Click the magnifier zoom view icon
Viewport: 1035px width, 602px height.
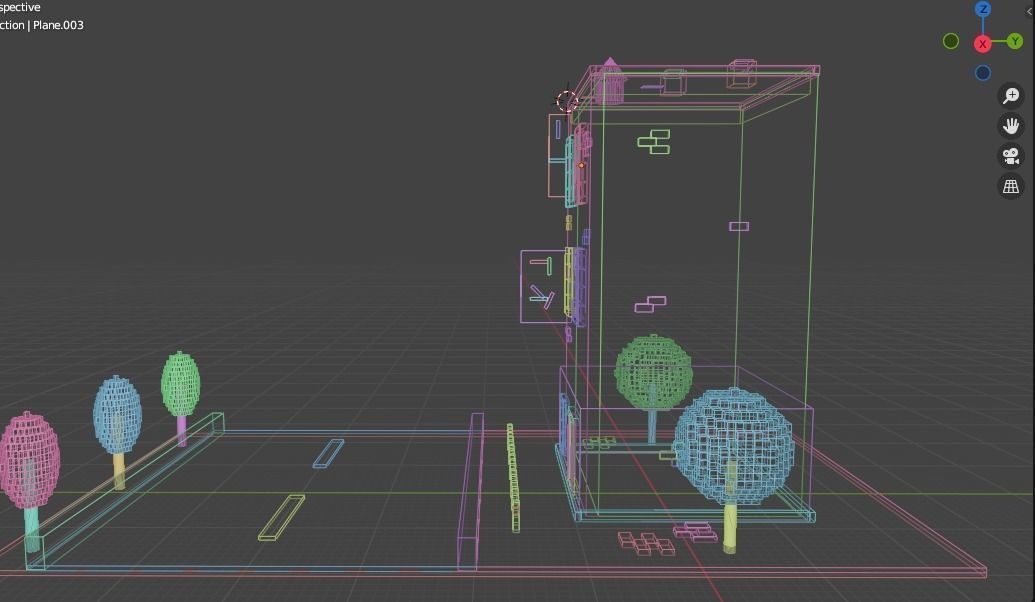pos(1011,96)
